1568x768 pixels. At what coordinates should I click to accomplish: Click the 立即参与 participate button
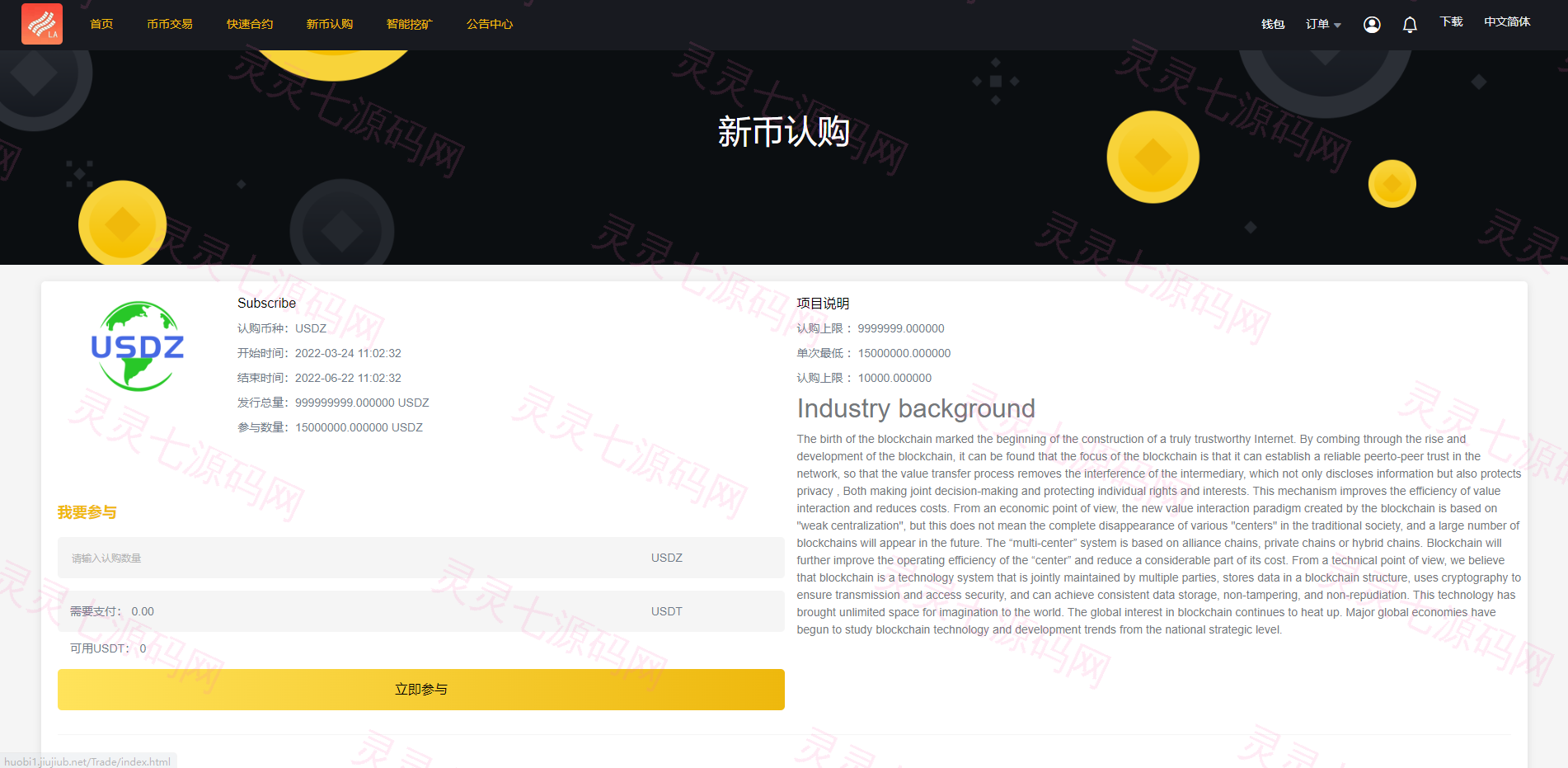coord(420,690)
